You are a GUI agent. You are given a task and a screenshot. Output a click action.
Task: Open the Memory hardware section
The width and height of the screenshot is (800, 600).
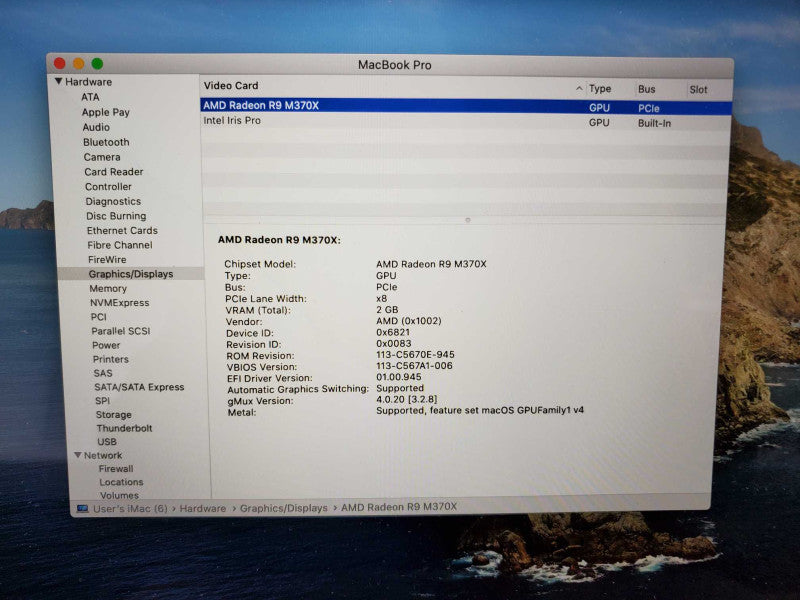108,288
